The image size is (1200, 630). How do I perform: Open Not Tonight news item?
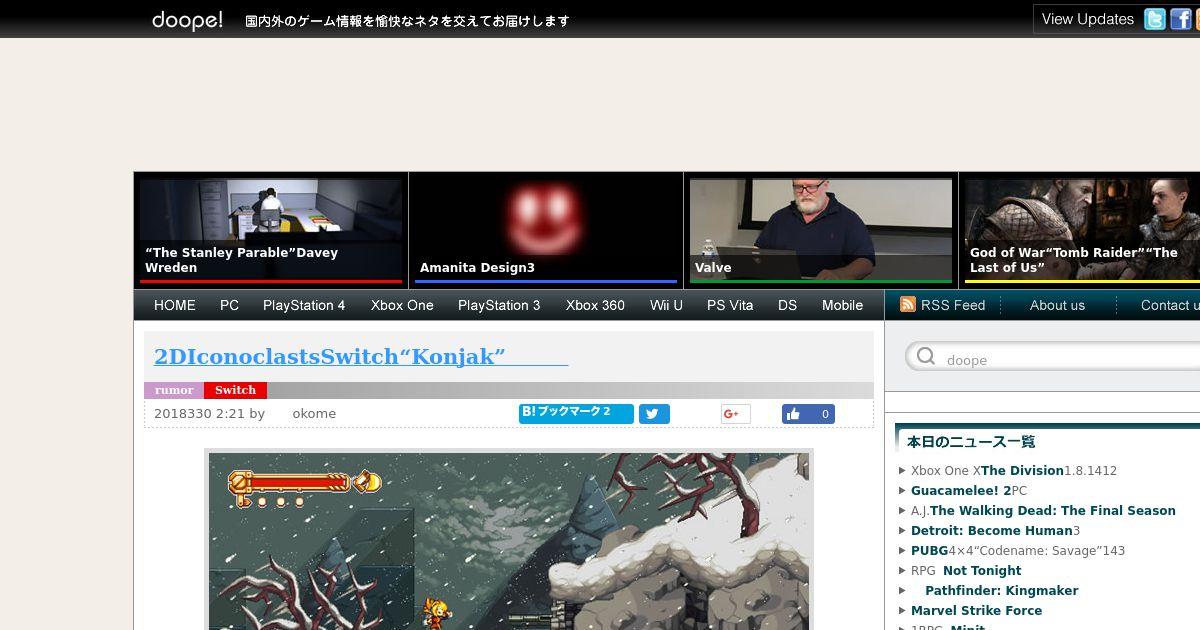tap(966, 570)
